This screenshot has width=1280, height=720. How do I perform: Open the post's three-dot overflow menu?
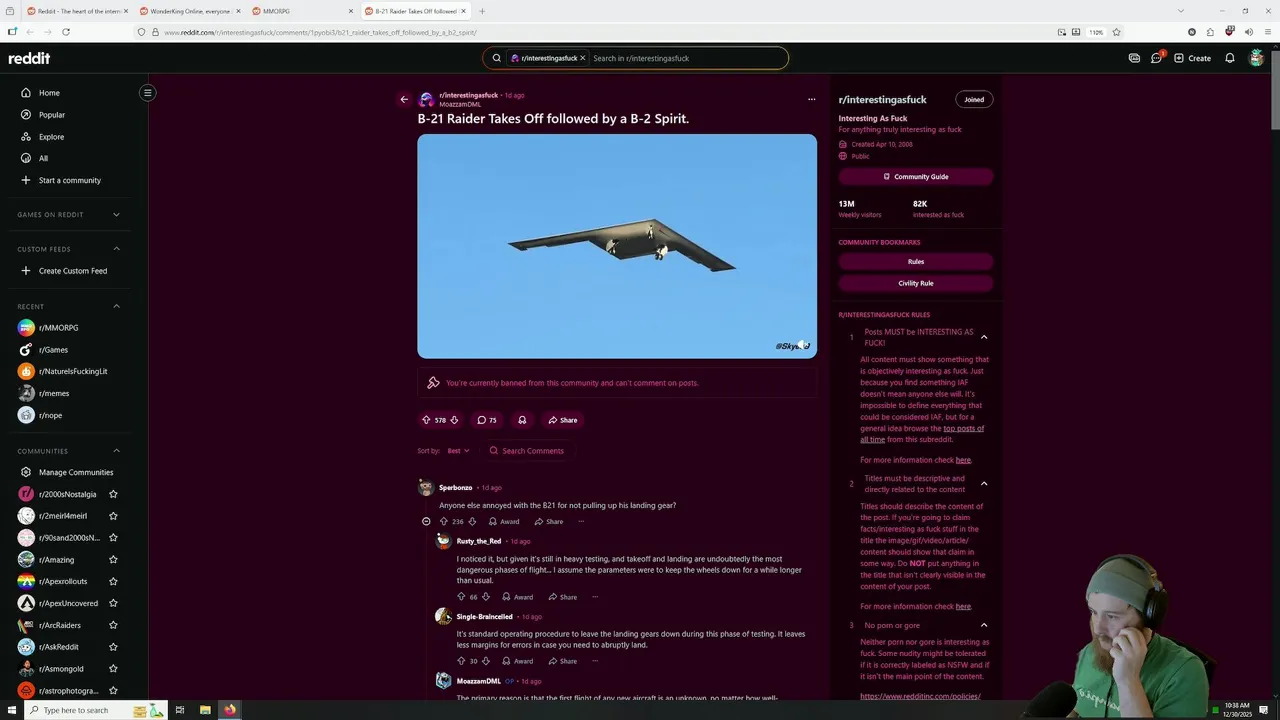811,99
